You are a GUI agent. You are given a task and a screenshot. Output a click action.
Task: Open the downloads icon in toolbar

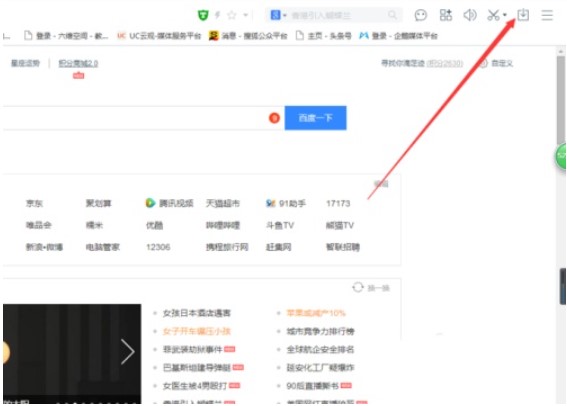point(523,15)
